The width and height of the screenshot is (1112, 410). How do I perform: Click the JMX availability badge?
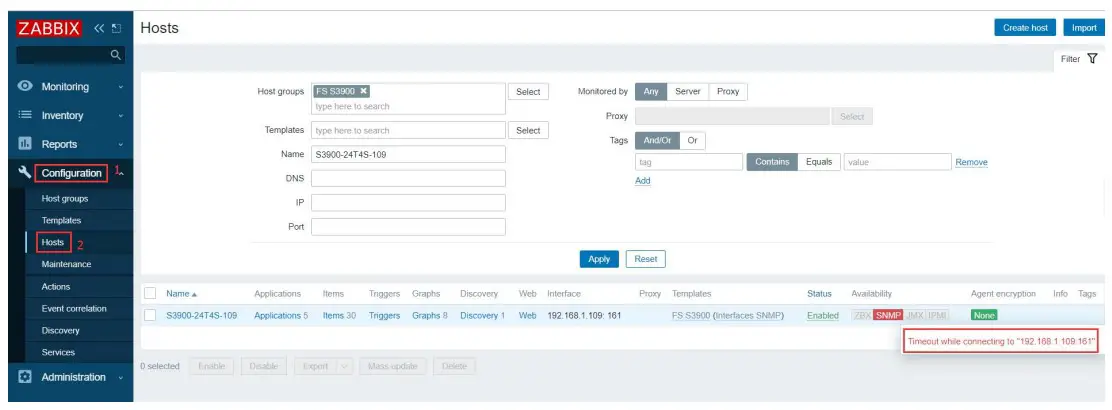coord(914,316)
